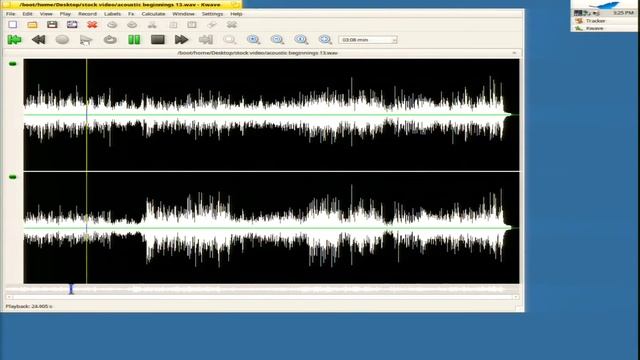Click the horizontal scrollbar's left arrow
The height and width of the screenshot is (360, 640).
pyautogui.click(x=9, y=297)
